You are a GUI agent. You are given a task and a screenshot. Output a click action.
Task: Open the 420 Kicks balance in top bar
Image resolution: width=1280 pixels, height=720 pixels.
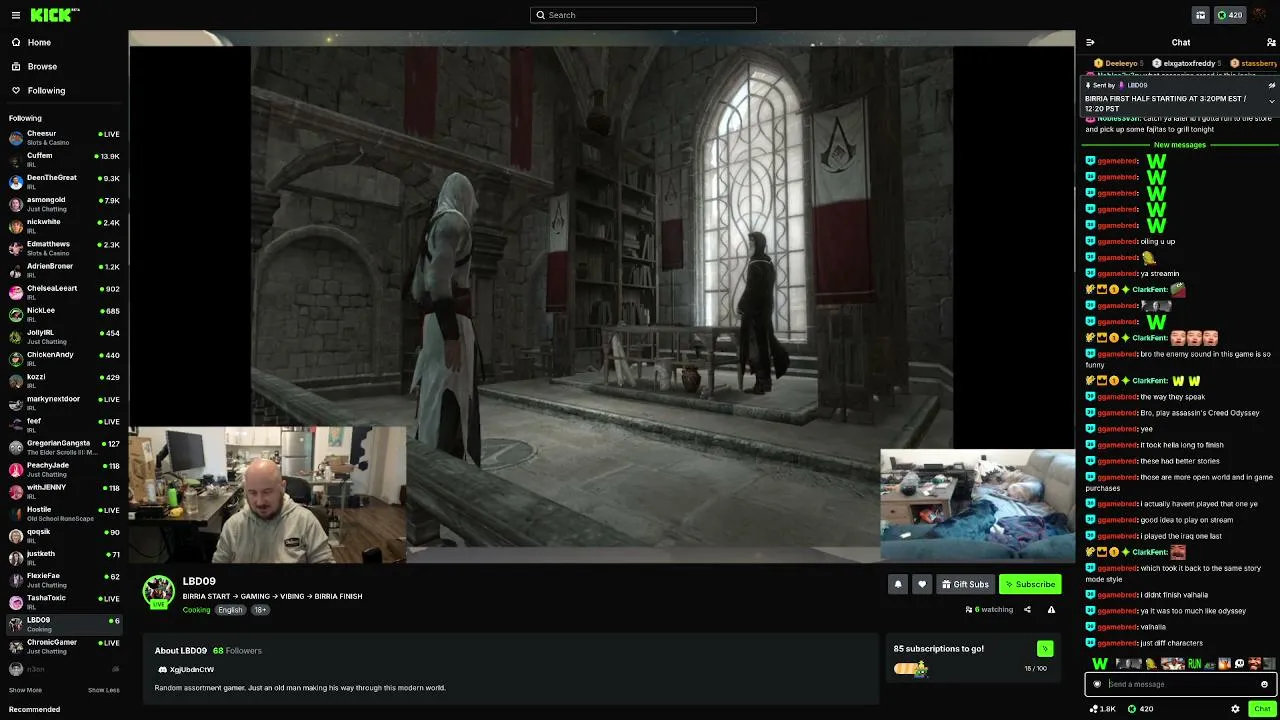(x=1229, y=15)
